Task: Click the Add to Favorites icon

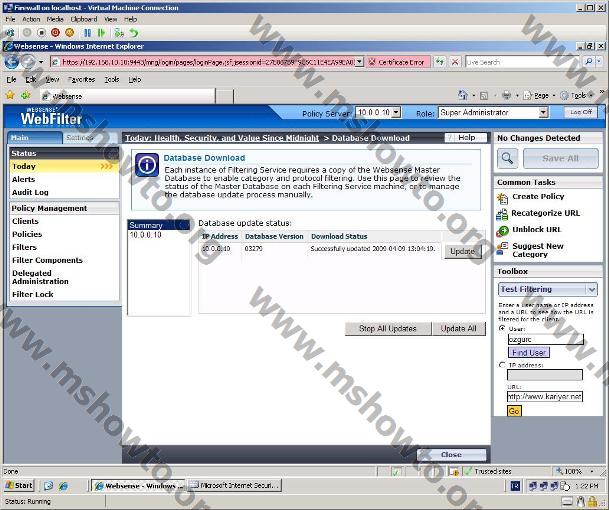Action: point(26,95)
